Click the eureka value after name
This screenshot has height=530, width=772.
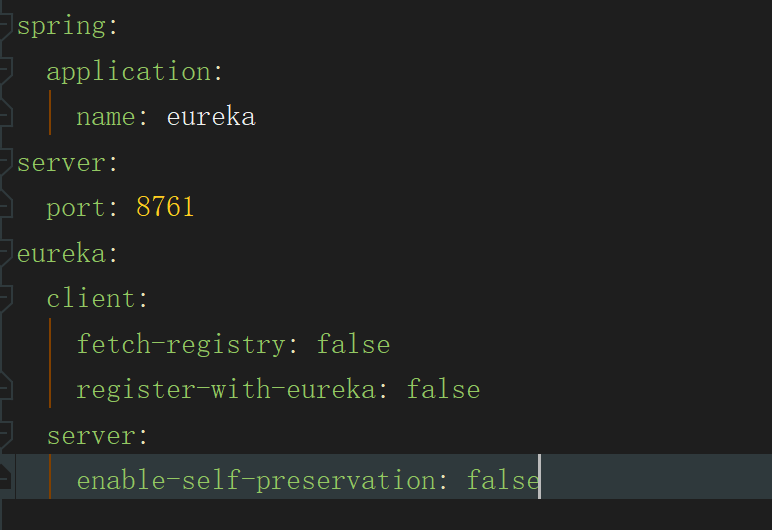[210, 117]
